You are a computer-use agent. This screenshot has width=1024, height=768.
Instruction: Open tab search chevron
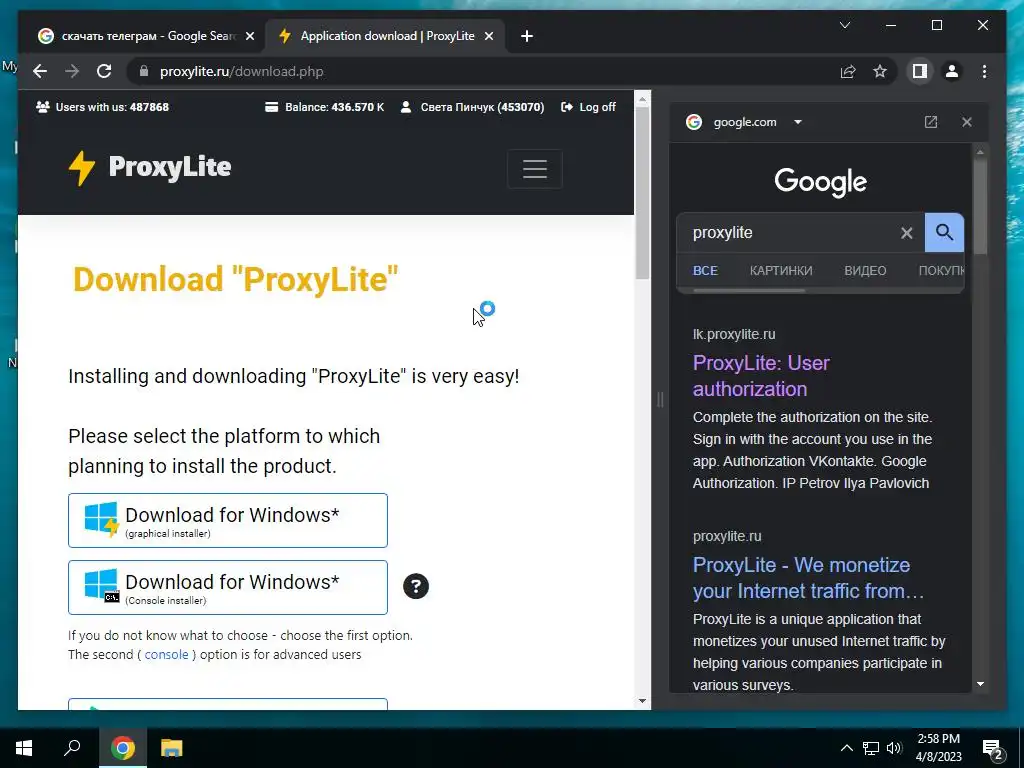(x=844, y=25)
